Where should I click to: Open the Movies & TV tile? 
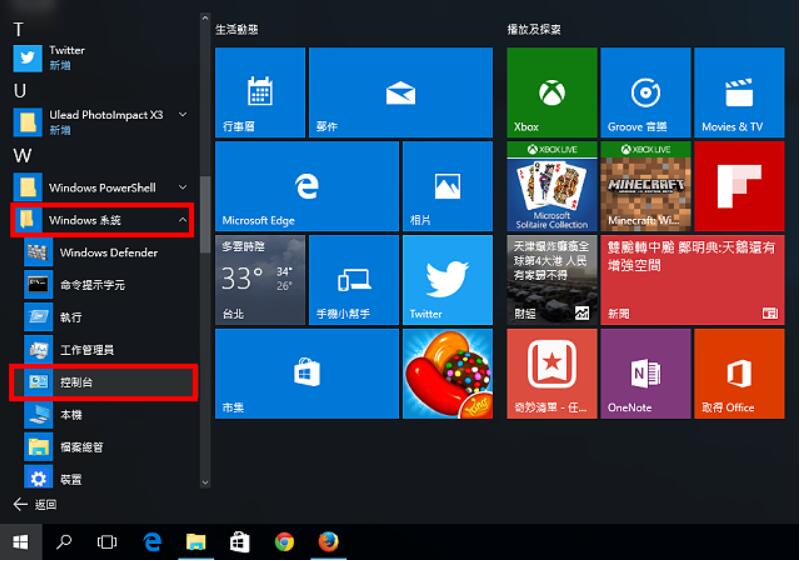click(x=739, y=93)
